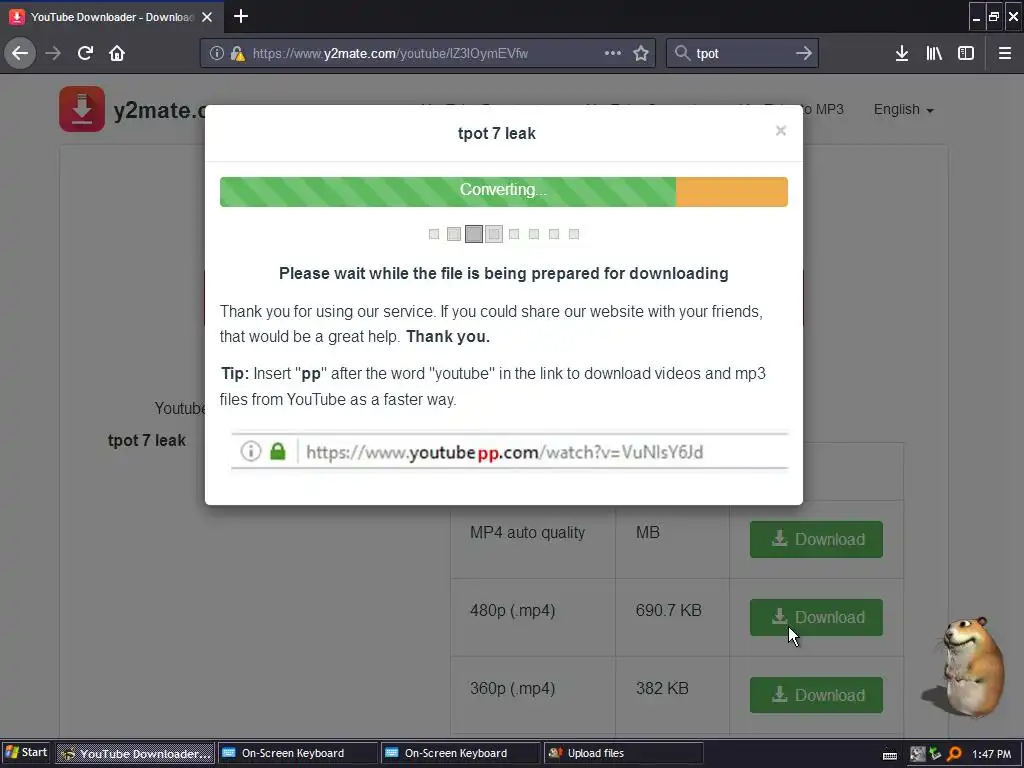Download the 480p mp4 file
1024x768 pixels.
click(816, 617)
